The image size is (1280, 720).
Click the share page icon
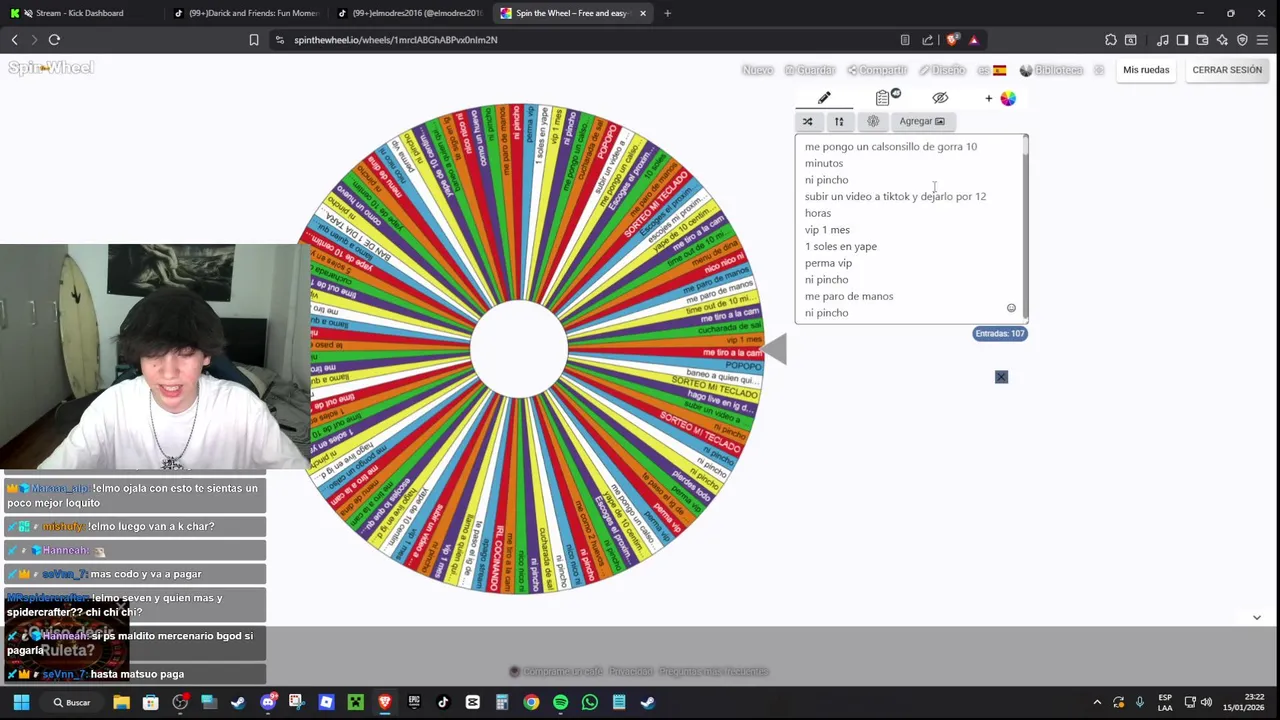pyautogui.click(x=928, y=40)
